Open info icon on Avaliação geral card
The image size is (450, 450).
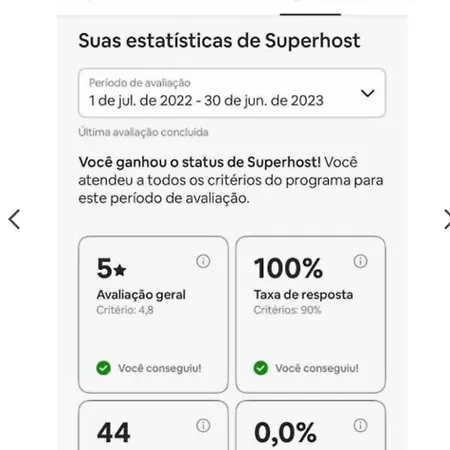pyautogui.click(x=203, y=261)
